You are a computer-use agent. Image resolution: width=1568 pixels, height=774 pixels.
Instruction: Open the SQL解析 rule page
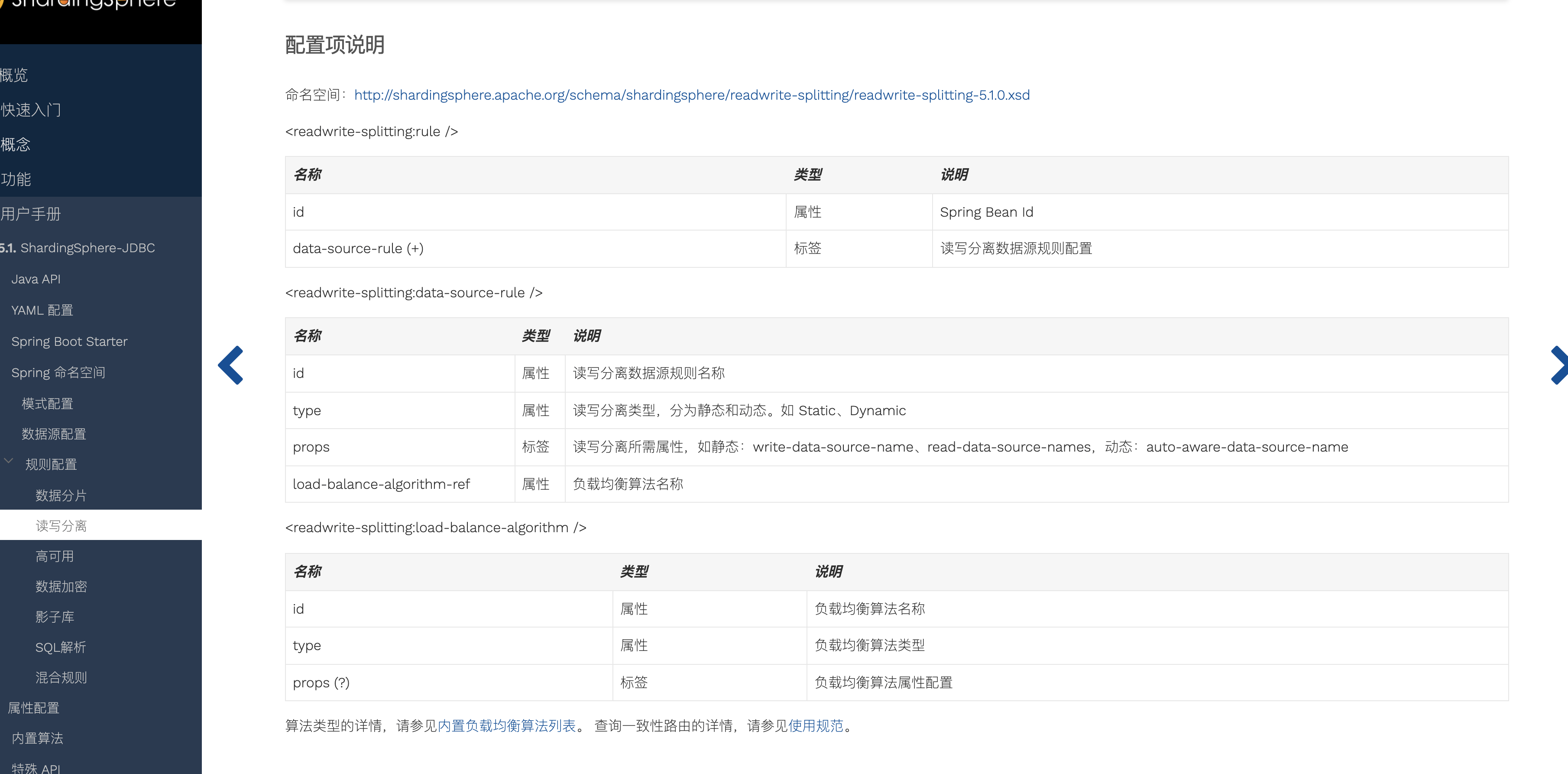coord(61,647)
